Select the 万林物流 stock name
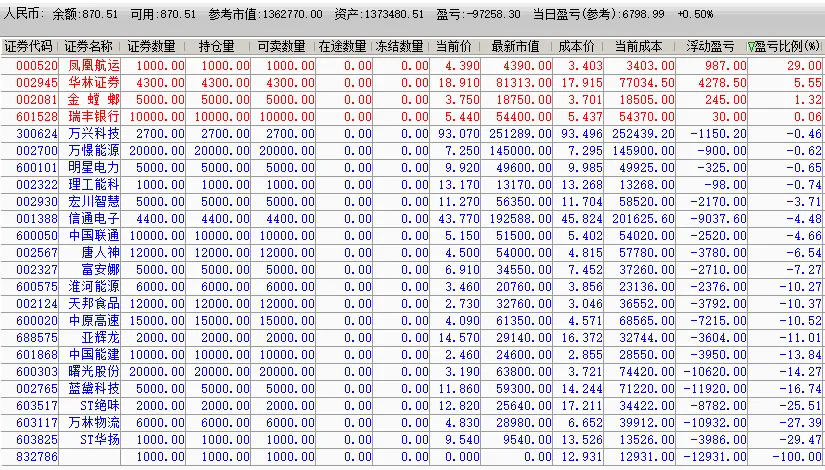This screenshot has width=825, height=470. click(94, 423)
